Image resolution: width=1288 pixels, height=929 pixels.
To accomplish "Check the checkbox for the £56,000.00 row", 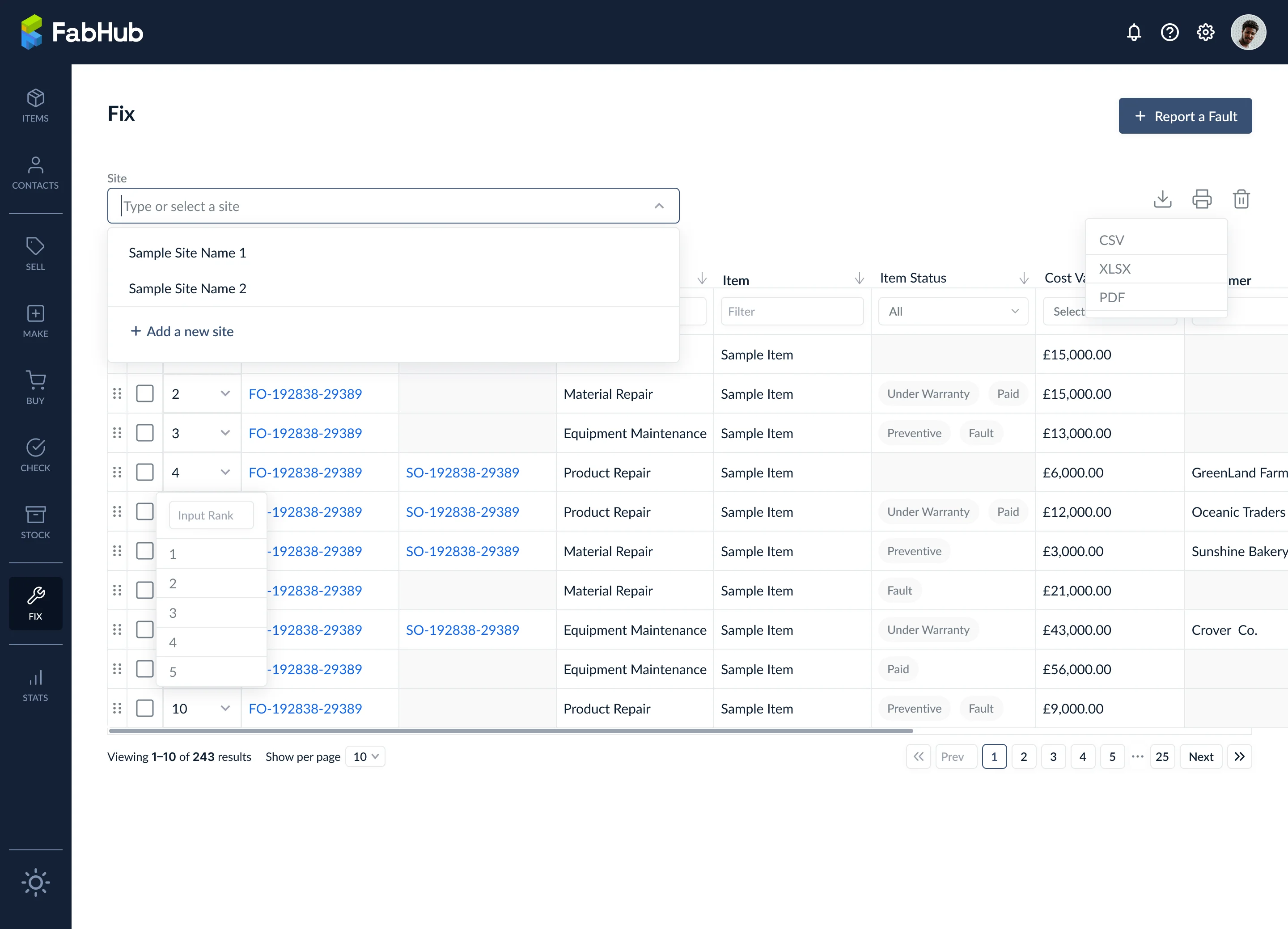I will [145, 669].
